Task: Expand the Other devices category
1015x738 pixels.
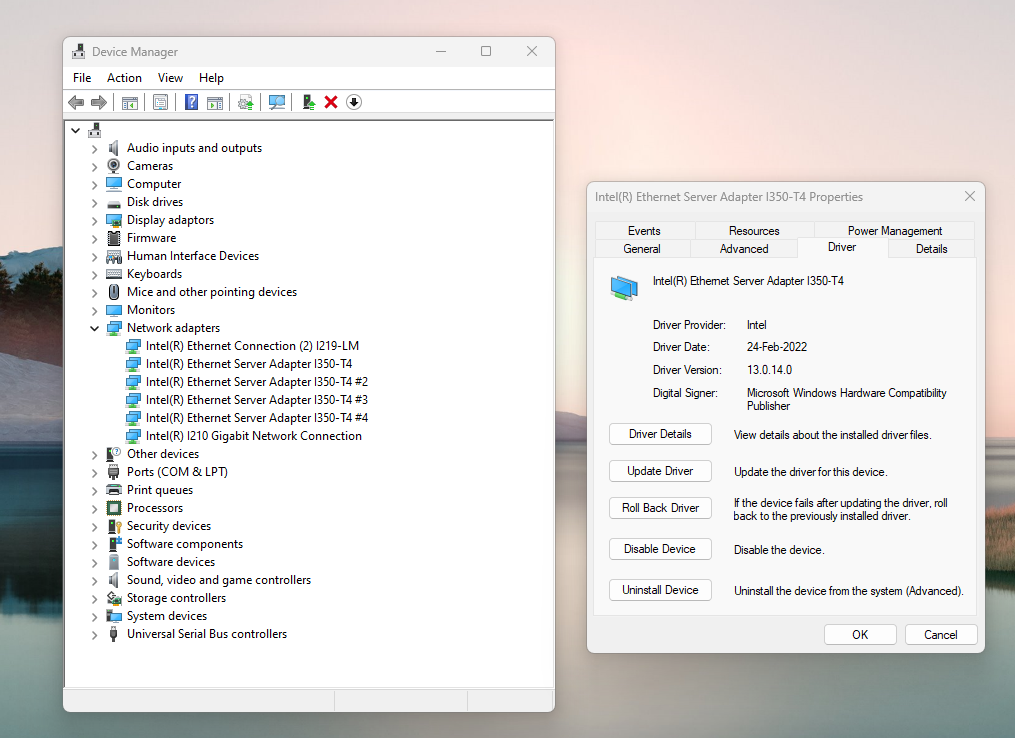Action: pyautogui.click(x=93, y=453)
